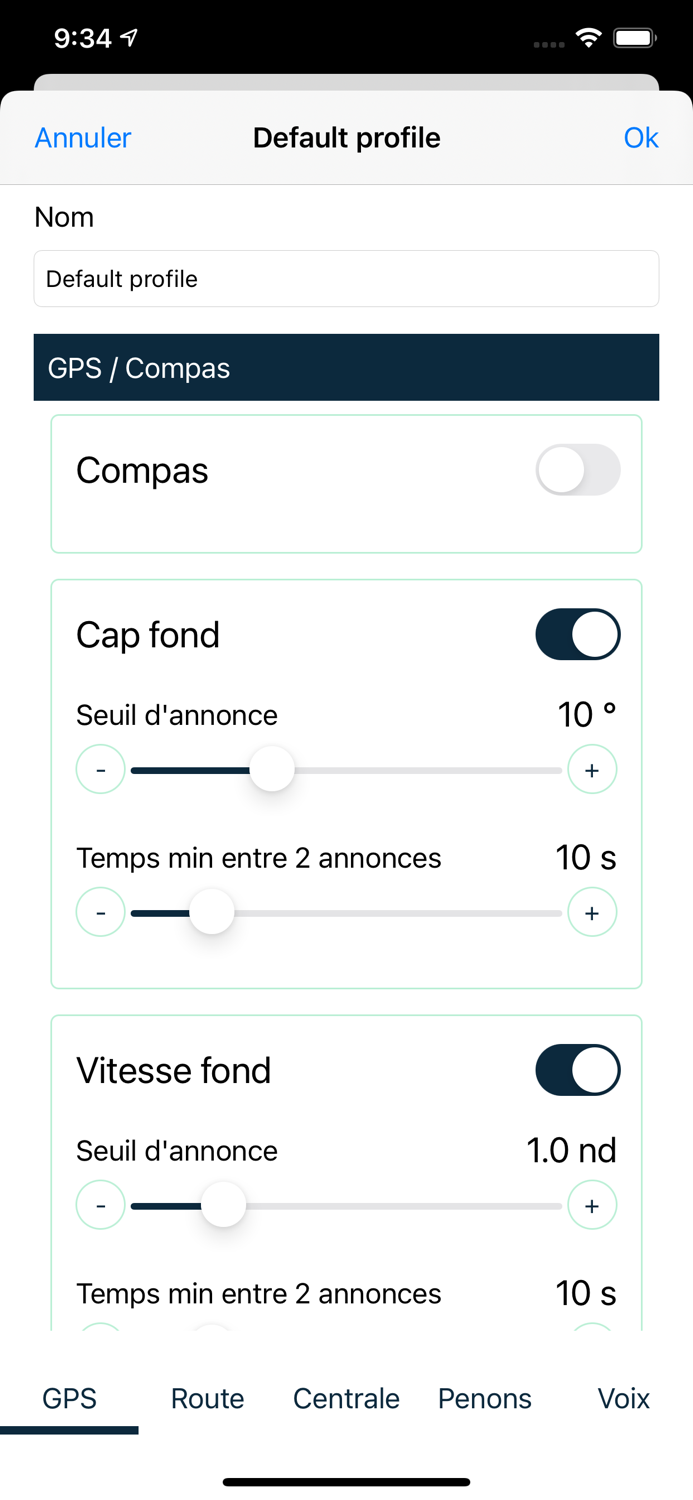Select the Voix tab
The width and height of the screenshot is (693, 1500).
pyautogui.click(x=624, y=1398)
